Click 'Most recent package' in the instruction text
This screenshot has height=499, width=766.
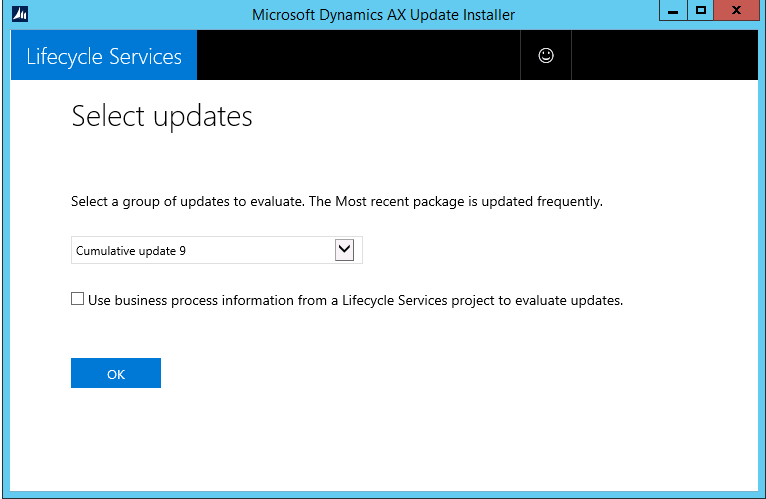click(400, 201)
